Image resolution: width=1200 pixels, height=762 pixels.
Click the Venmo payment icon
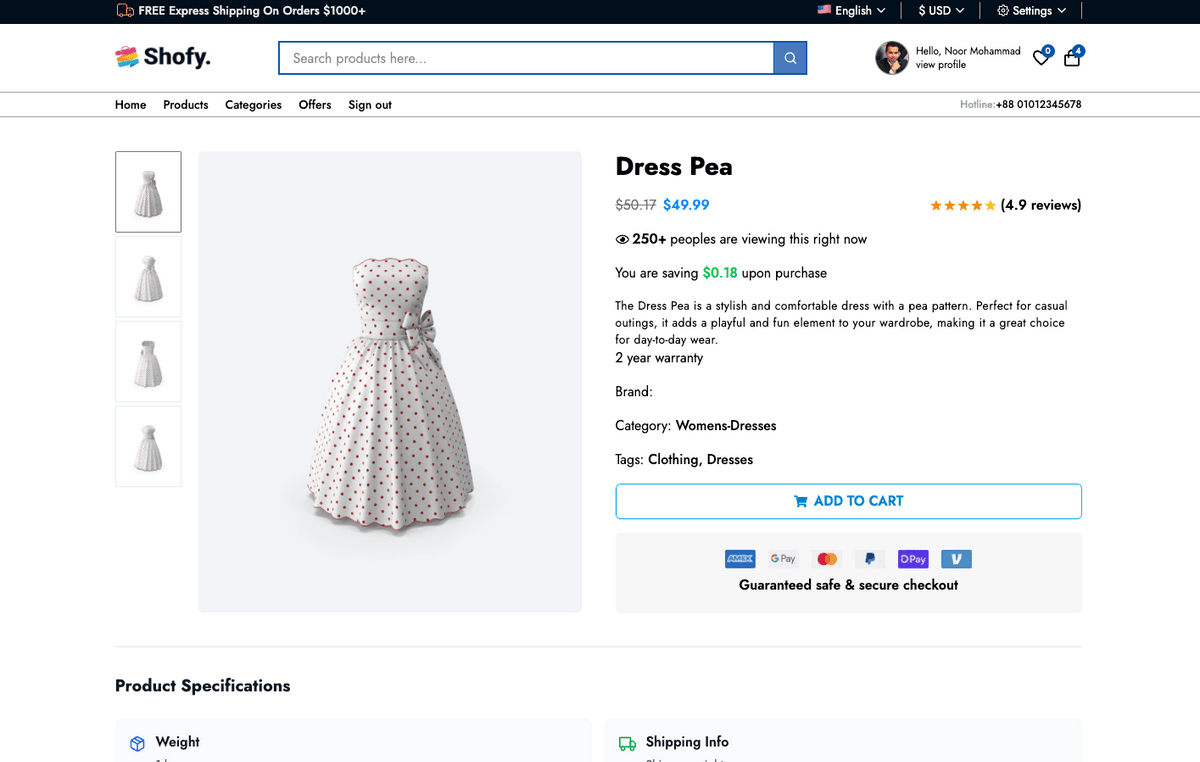tap(956, 559)
